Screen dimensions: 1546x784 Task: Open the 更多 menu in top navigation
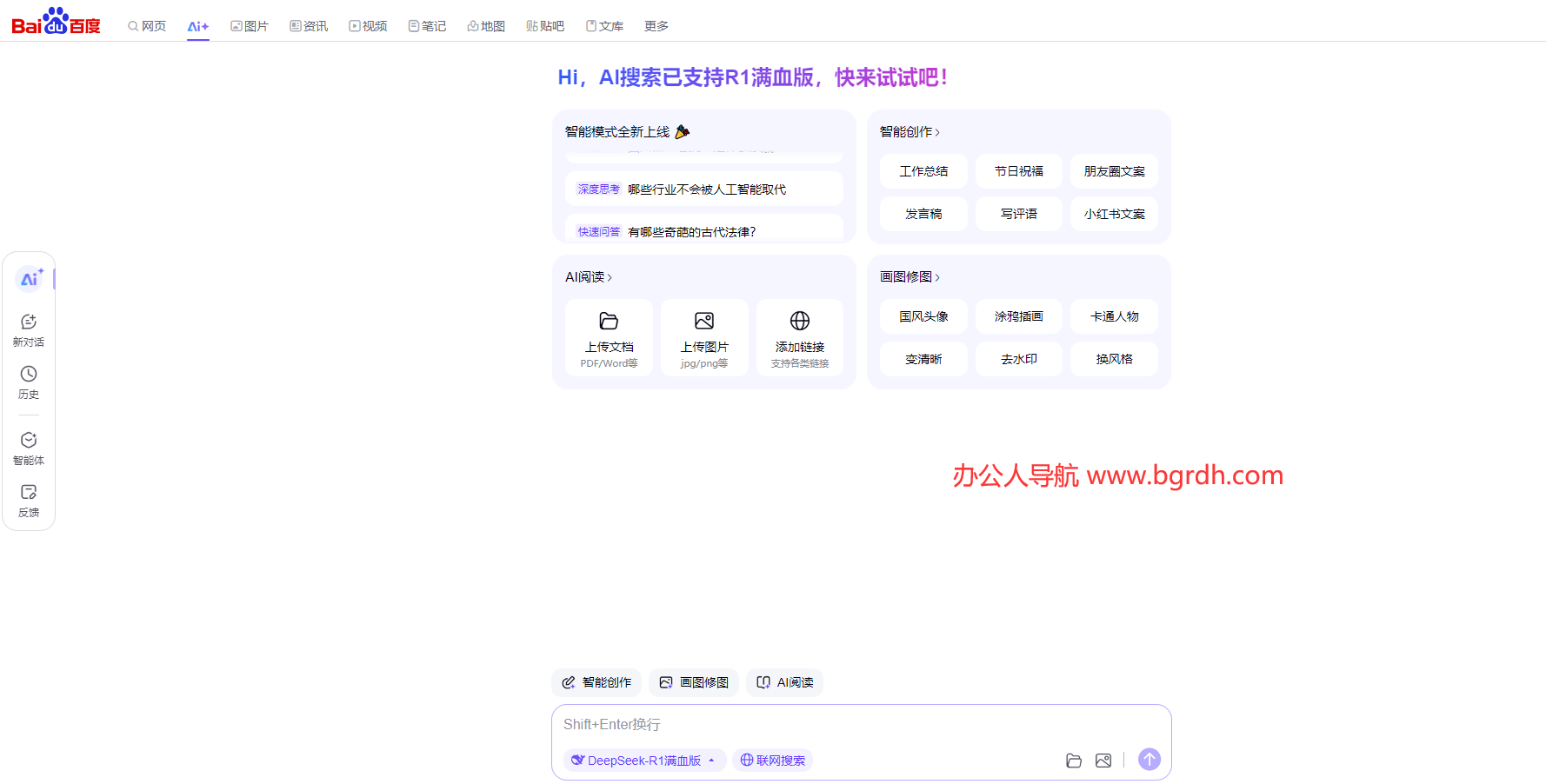(656, 26)
